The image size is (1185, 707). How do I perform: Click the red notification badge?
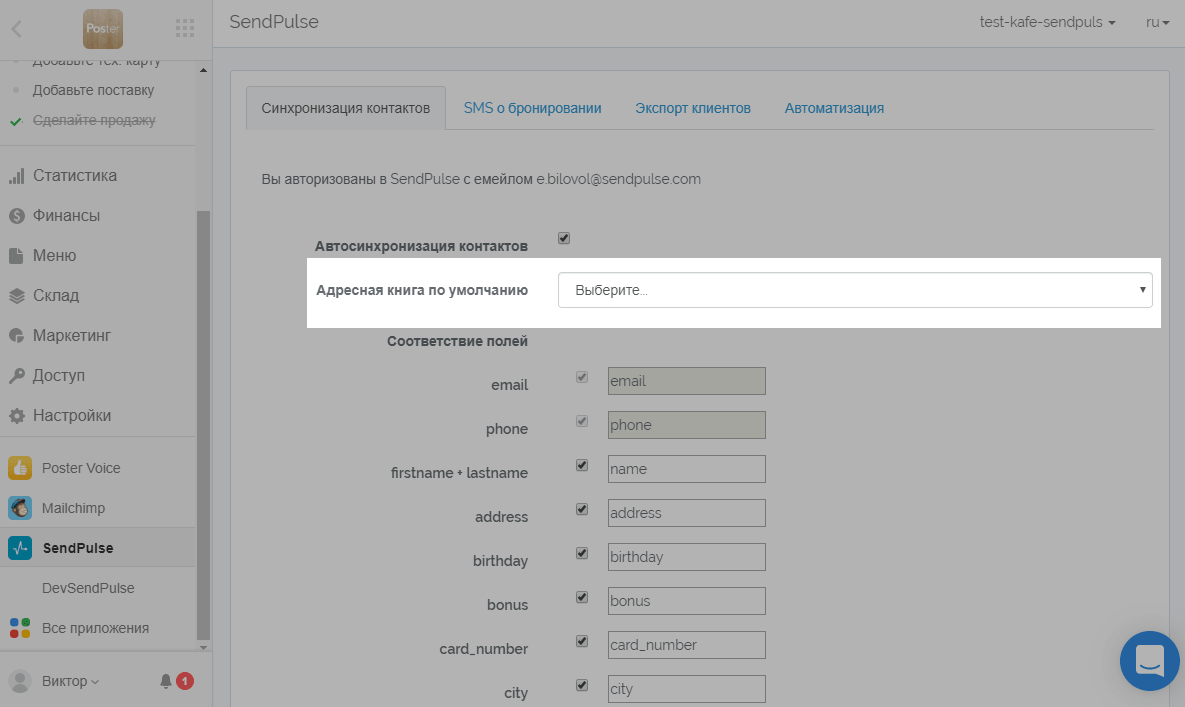click(184, 681)
